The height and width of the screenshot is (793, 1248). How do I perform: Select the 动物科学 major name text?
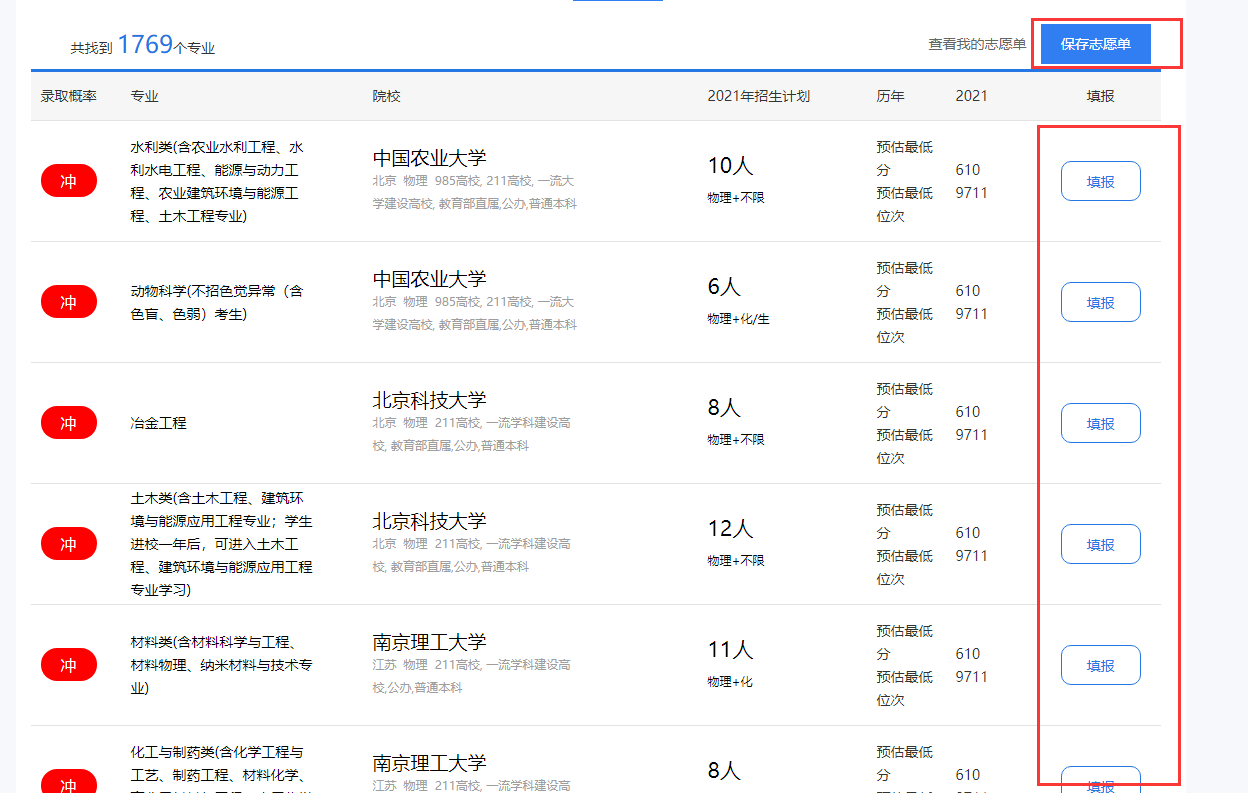[217, 302]
